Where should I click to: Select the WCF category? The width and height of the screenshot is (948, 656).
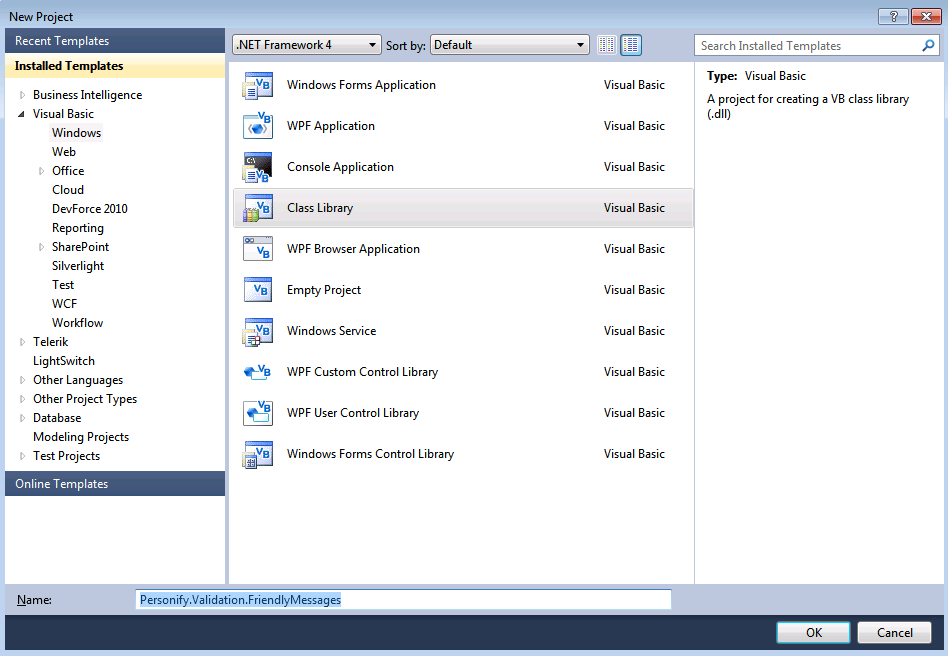coord(64,304)
